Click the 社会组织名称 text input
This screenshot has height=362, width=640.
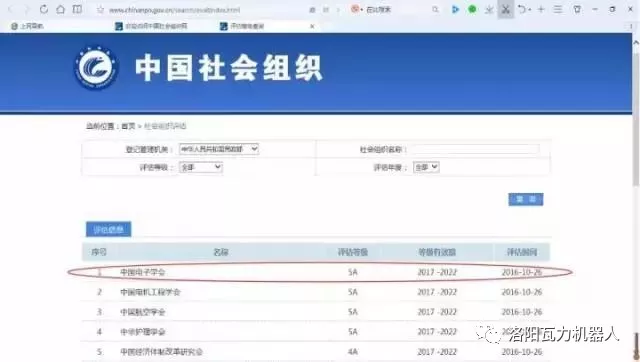pos(476,149)
